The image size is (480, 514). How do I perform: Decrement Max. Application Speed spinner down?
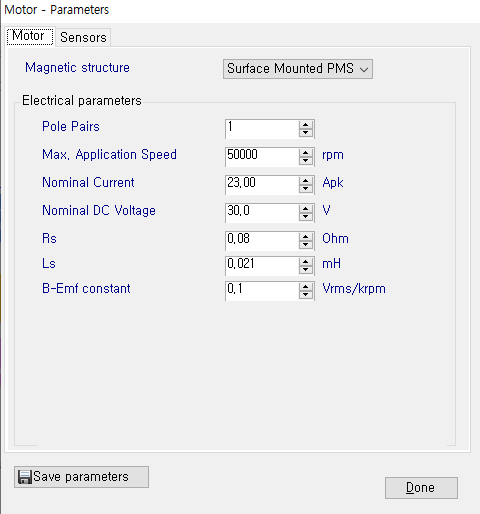click(306, 161)
